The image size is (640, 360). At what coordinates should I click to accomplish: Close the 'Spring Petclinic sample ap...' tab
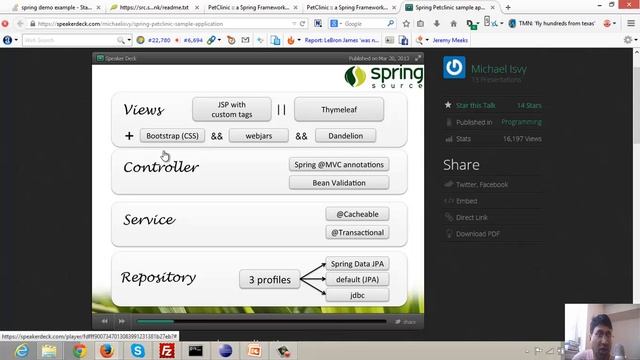[x=493, y=7]
